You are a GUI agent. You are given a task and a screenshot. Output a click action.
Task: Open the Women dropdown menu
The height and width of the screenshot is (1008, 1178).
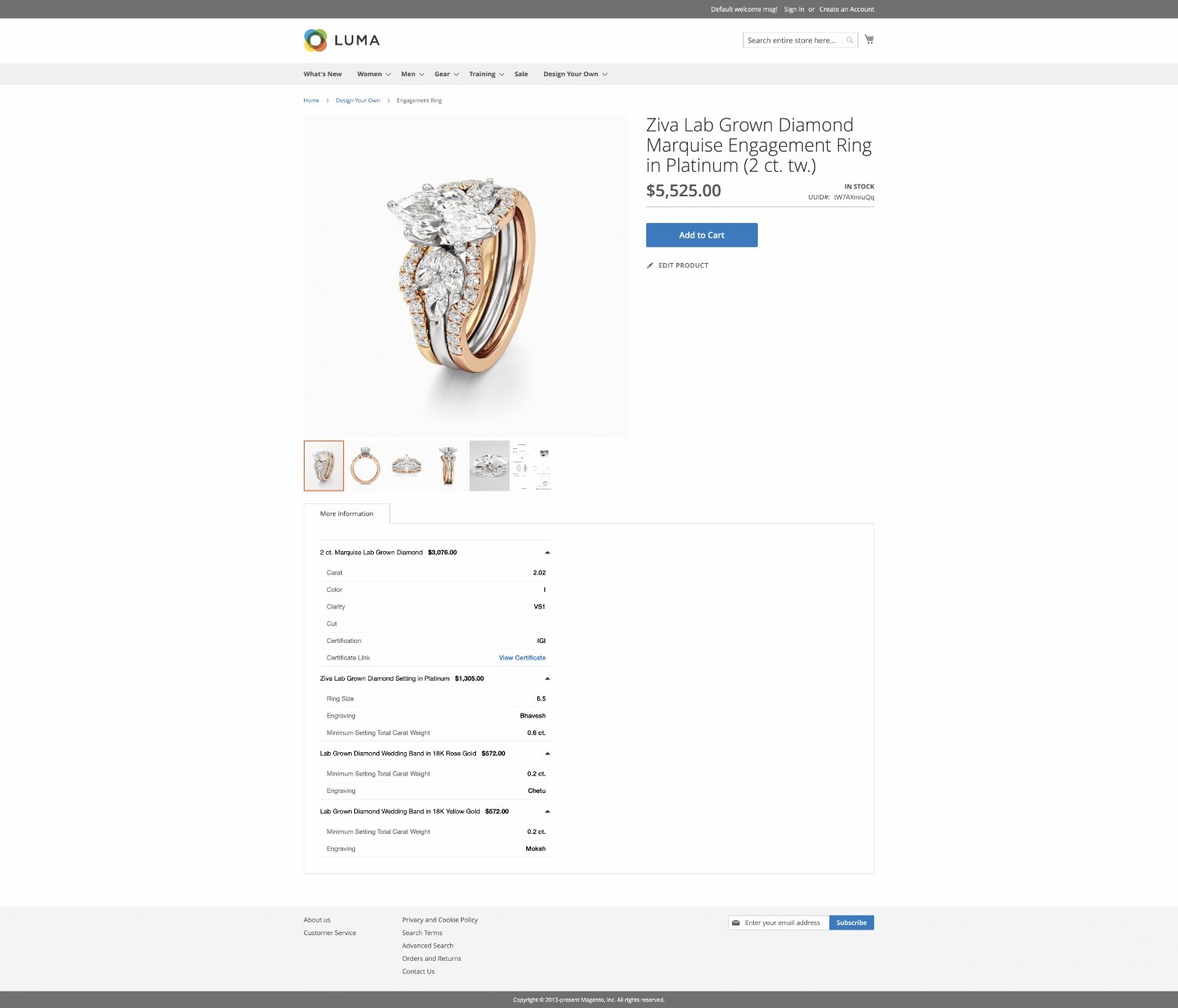coord(369,73)
